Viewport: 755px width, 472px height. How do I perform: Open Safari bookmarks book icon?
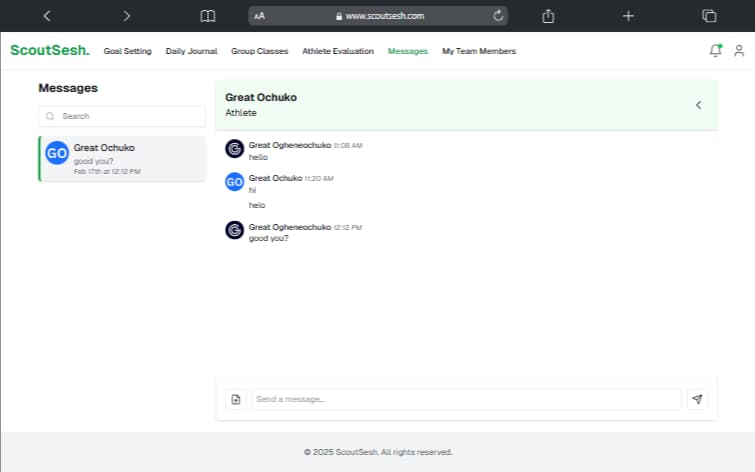point(208,16)
